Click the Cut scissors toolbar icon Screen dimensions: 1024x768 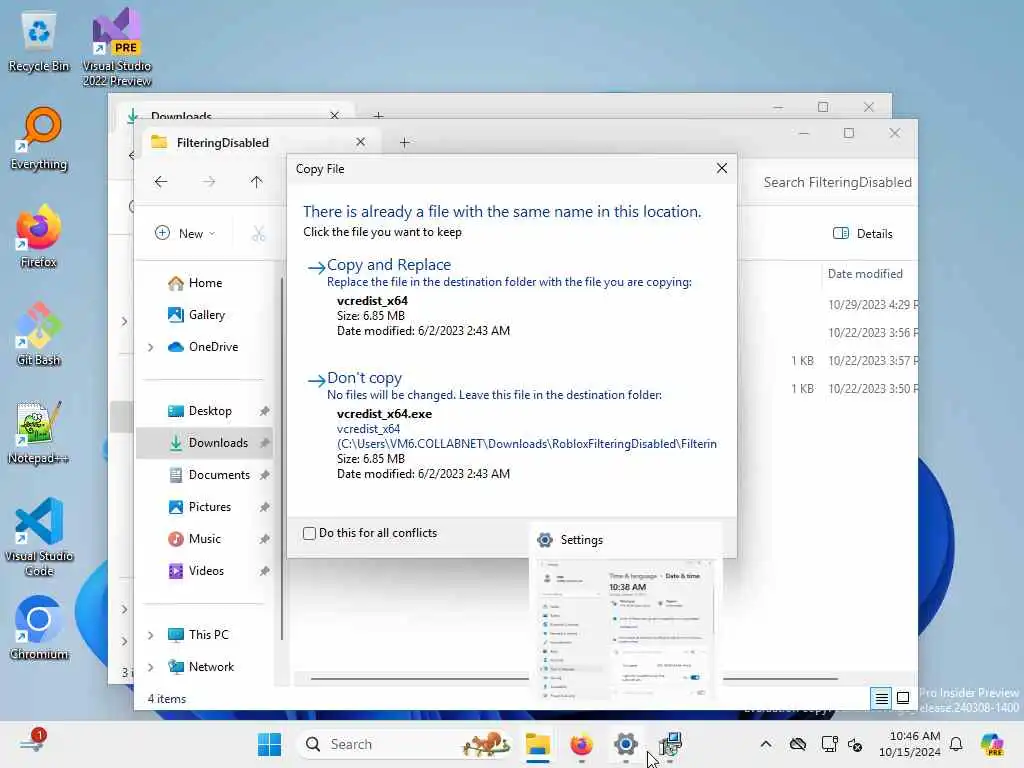[x=259, y=233]
